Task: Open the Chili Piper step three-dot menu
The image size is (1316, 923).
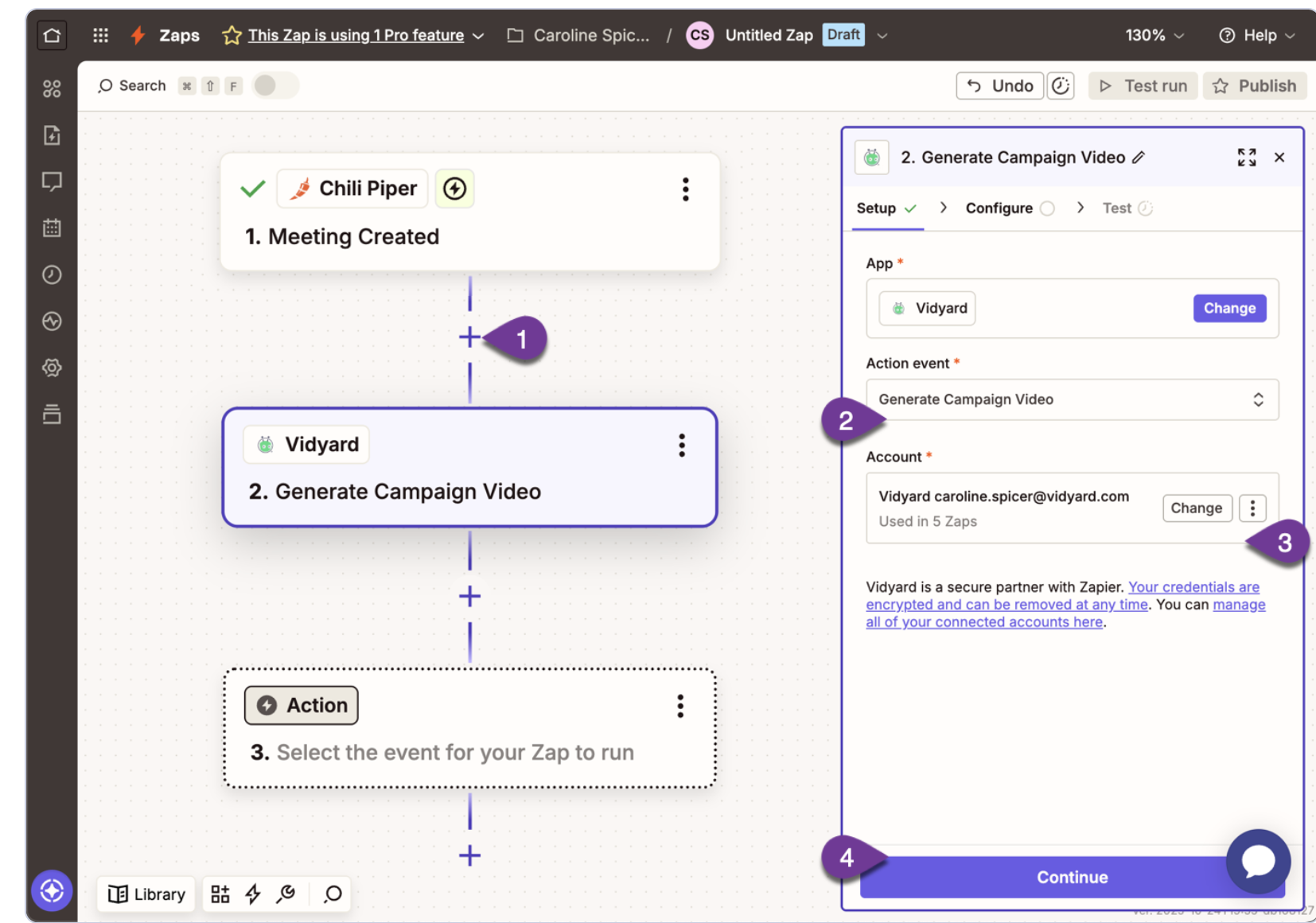Action: [685, 189]
